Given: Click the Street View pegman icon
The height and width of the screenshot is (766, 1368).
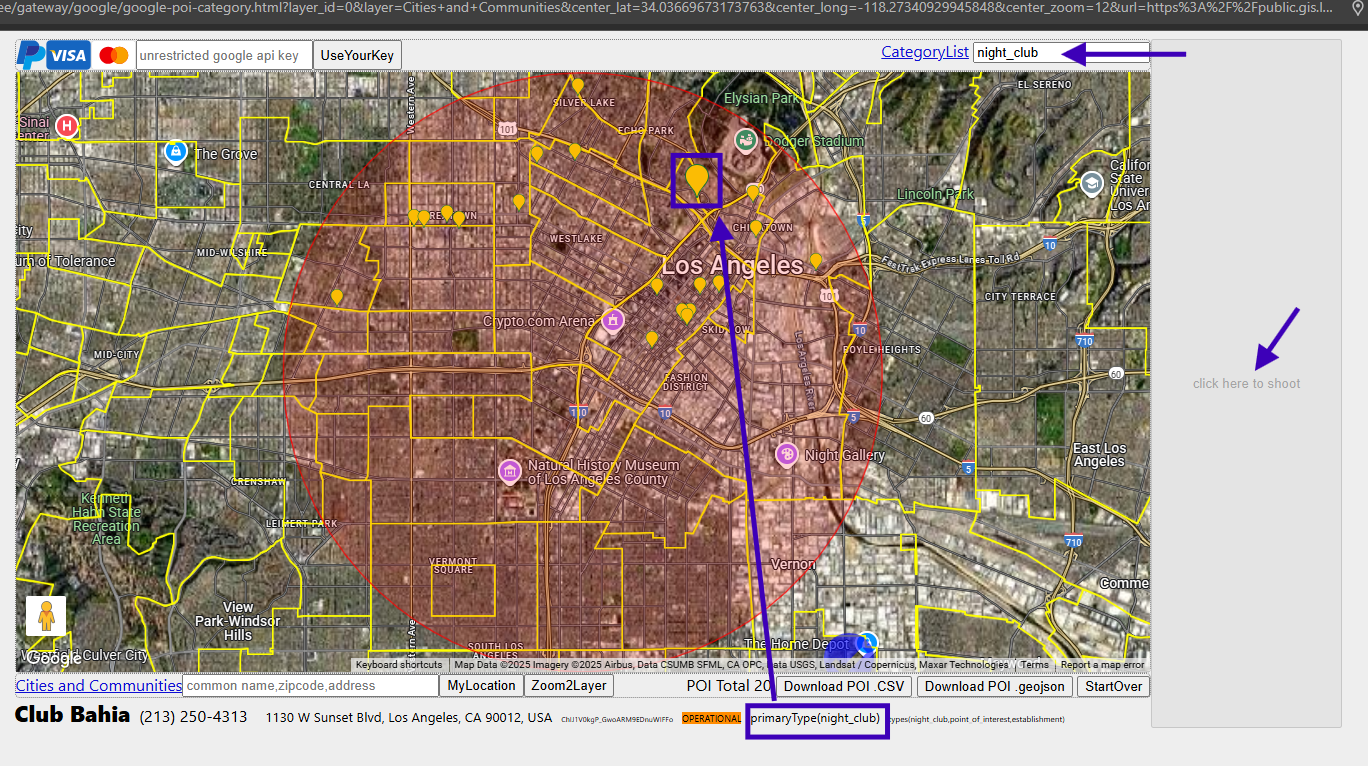Looking at the screenshot, I should [x=46, y=616].
